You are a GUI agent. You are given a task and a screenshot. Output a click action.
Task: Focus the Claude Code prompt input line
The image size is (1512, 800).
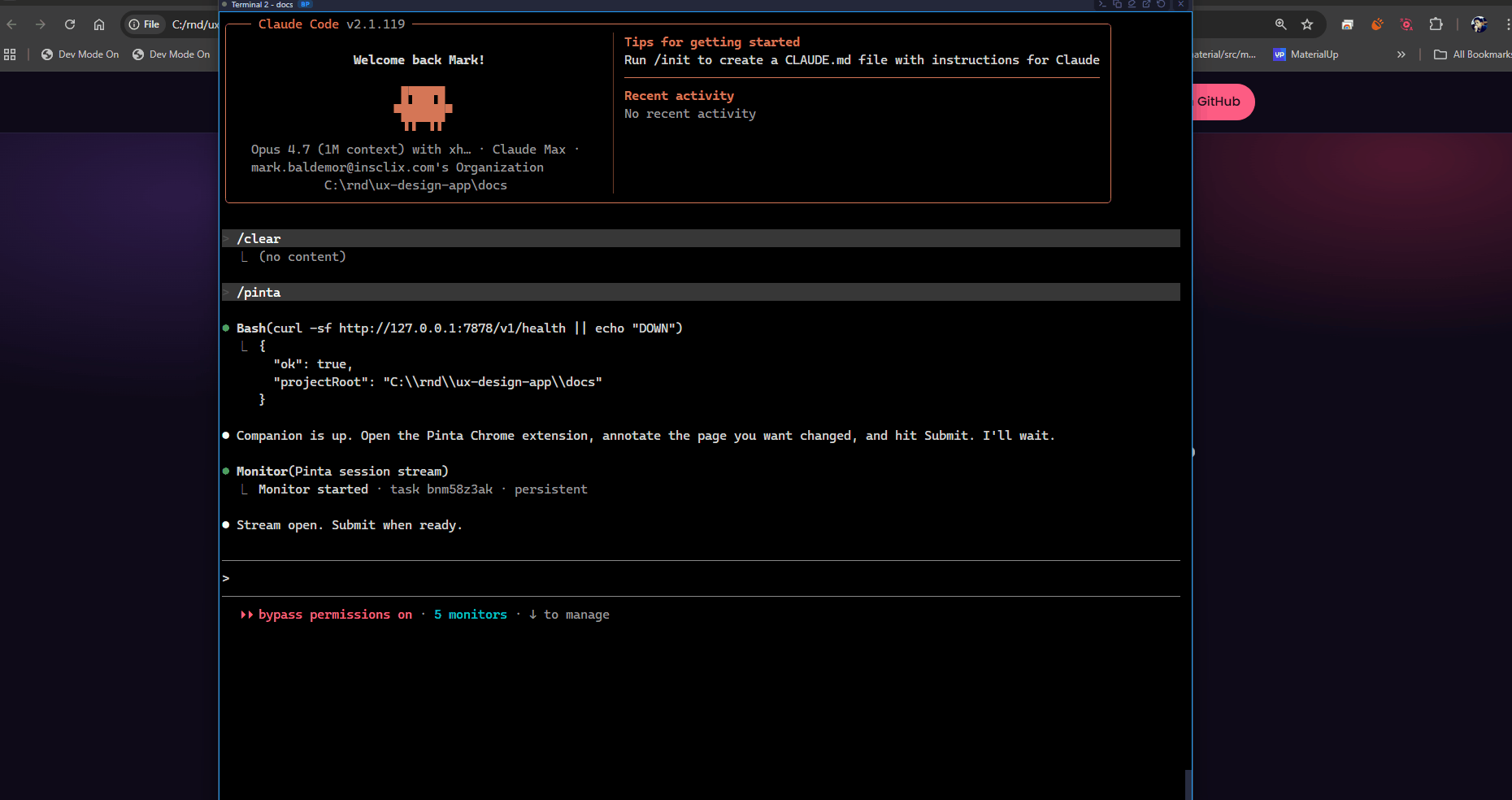point(701,578)
